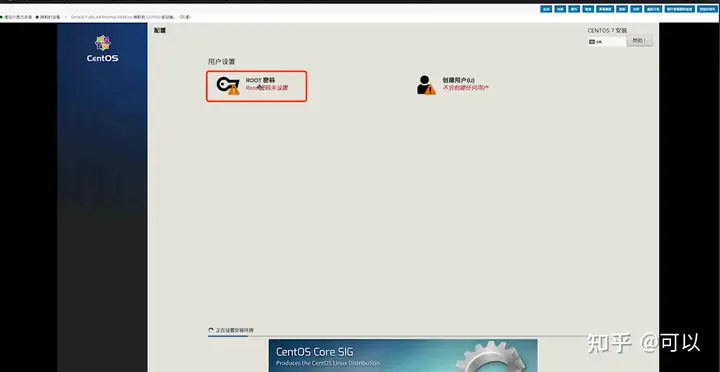Click the create user person icon
The image size is (720, 372).
426,85
